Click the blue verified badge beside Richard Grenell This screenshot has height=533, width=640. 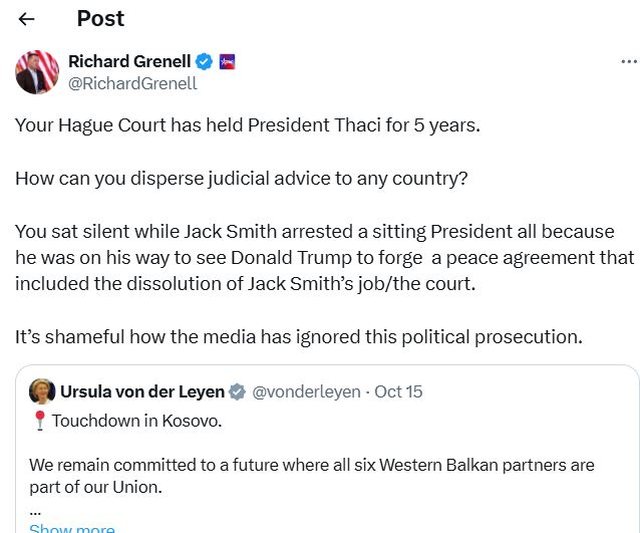coord(203,62)
